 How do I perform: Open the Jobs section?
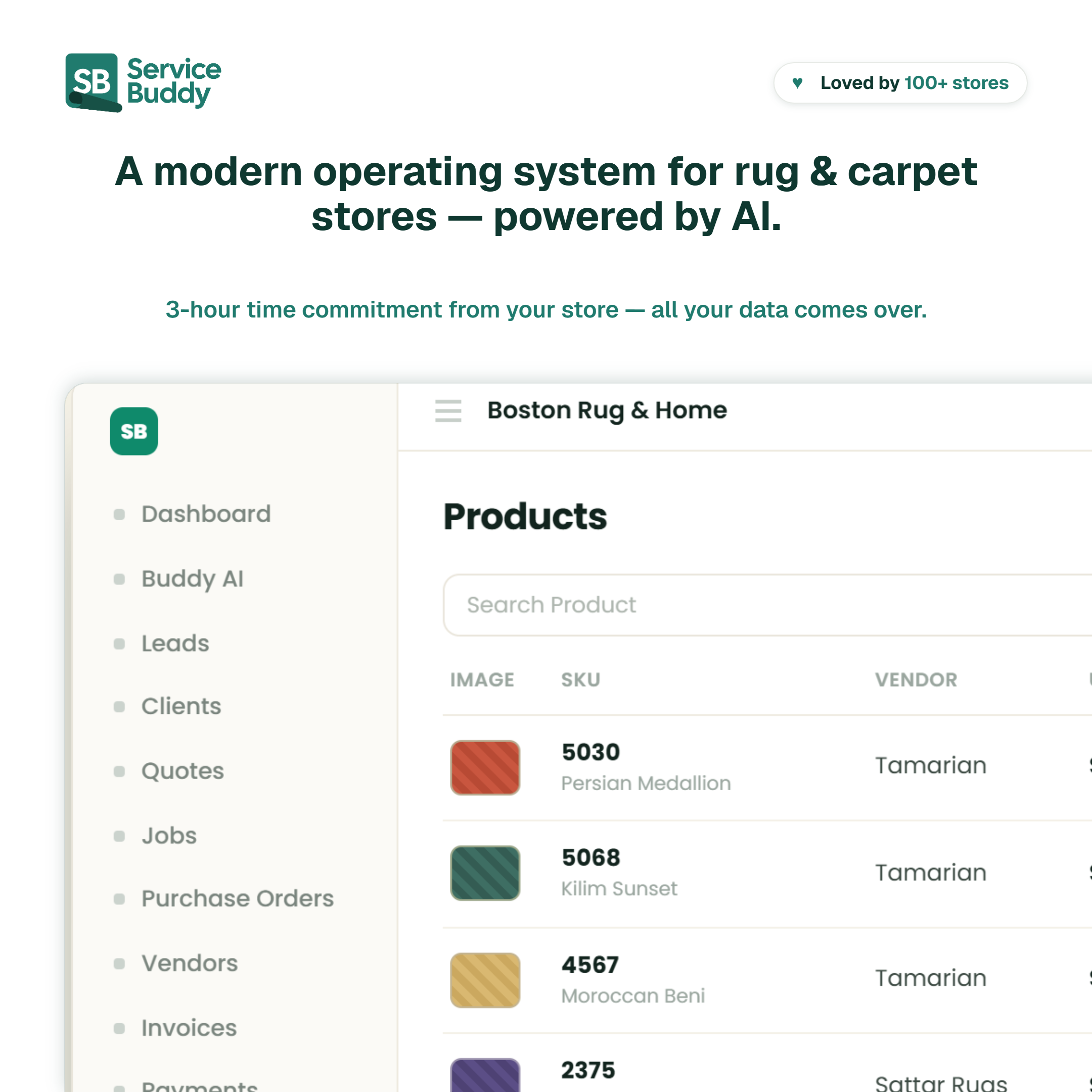[x=169, y=836]
